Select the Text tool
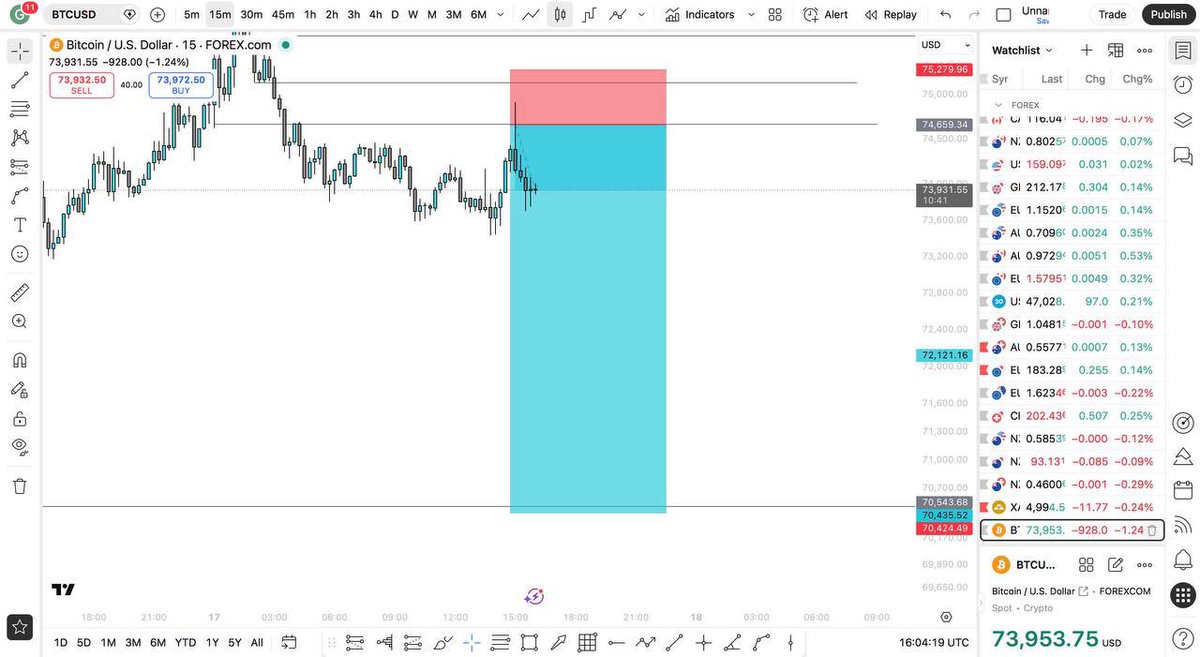1200x657 pixels. click(x=20, y=225)
